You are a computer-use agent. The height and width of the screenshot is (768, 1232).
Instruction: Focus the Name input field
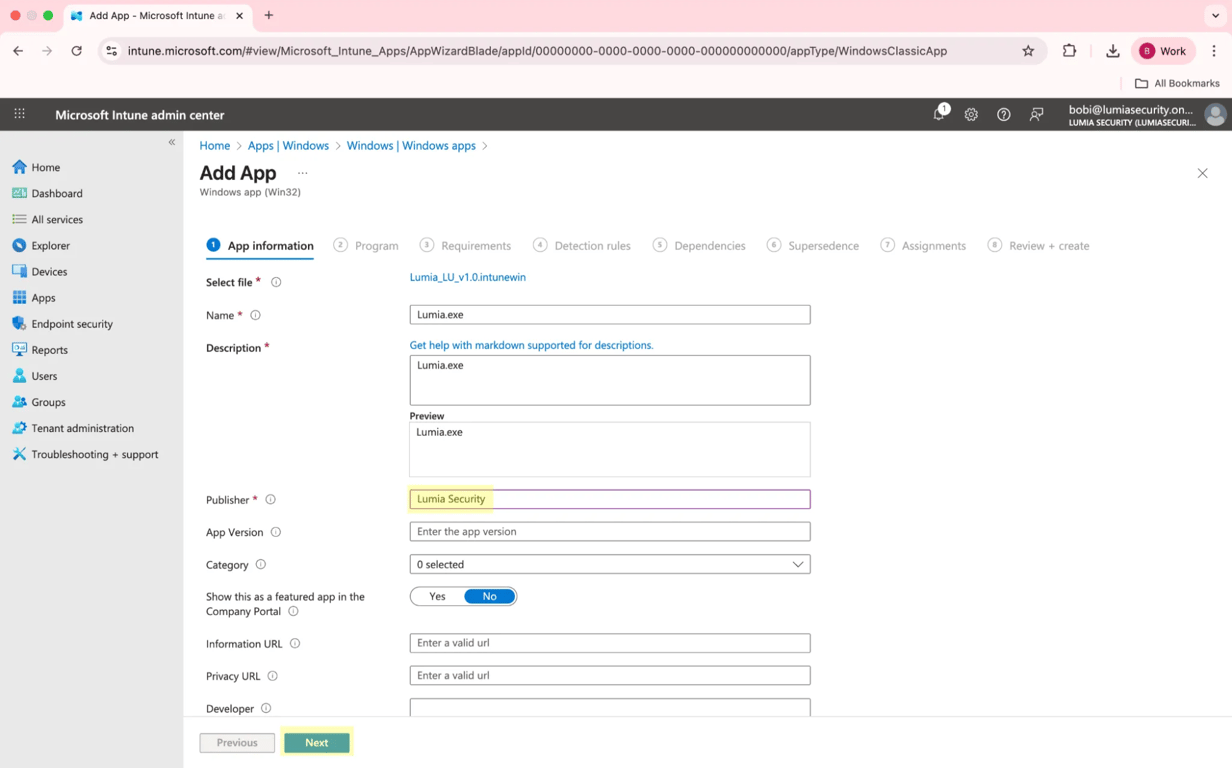[x=610, y=314]
